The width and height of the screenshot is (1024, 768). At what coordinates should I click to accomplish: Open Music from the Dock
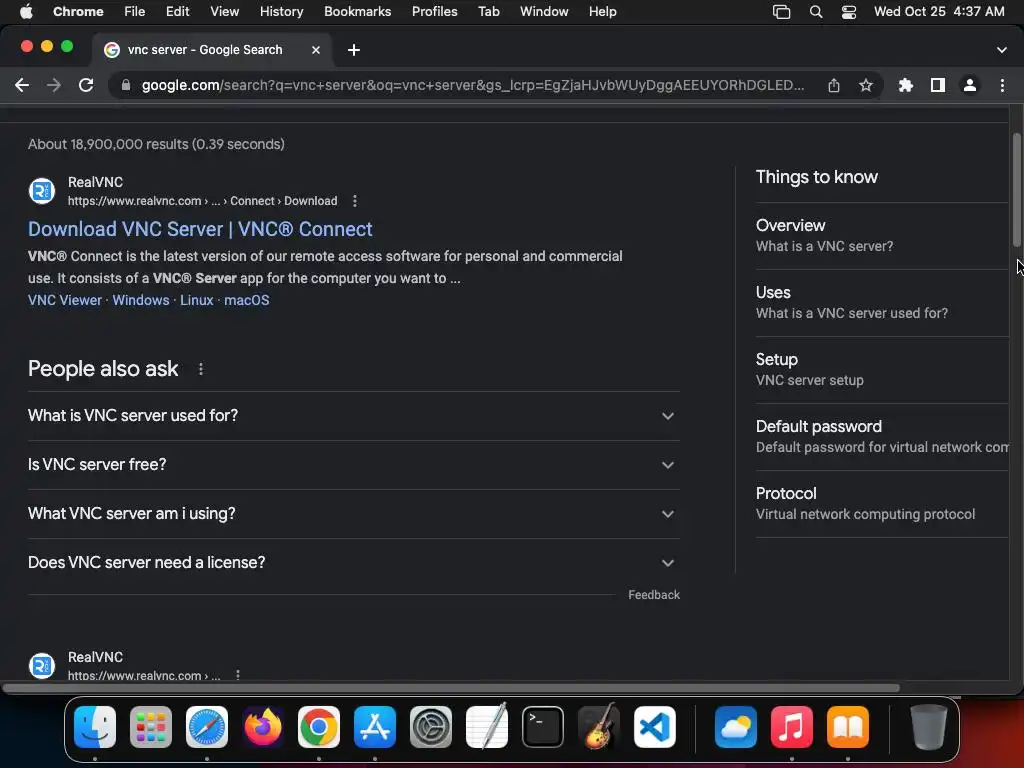tap(792, 726)
